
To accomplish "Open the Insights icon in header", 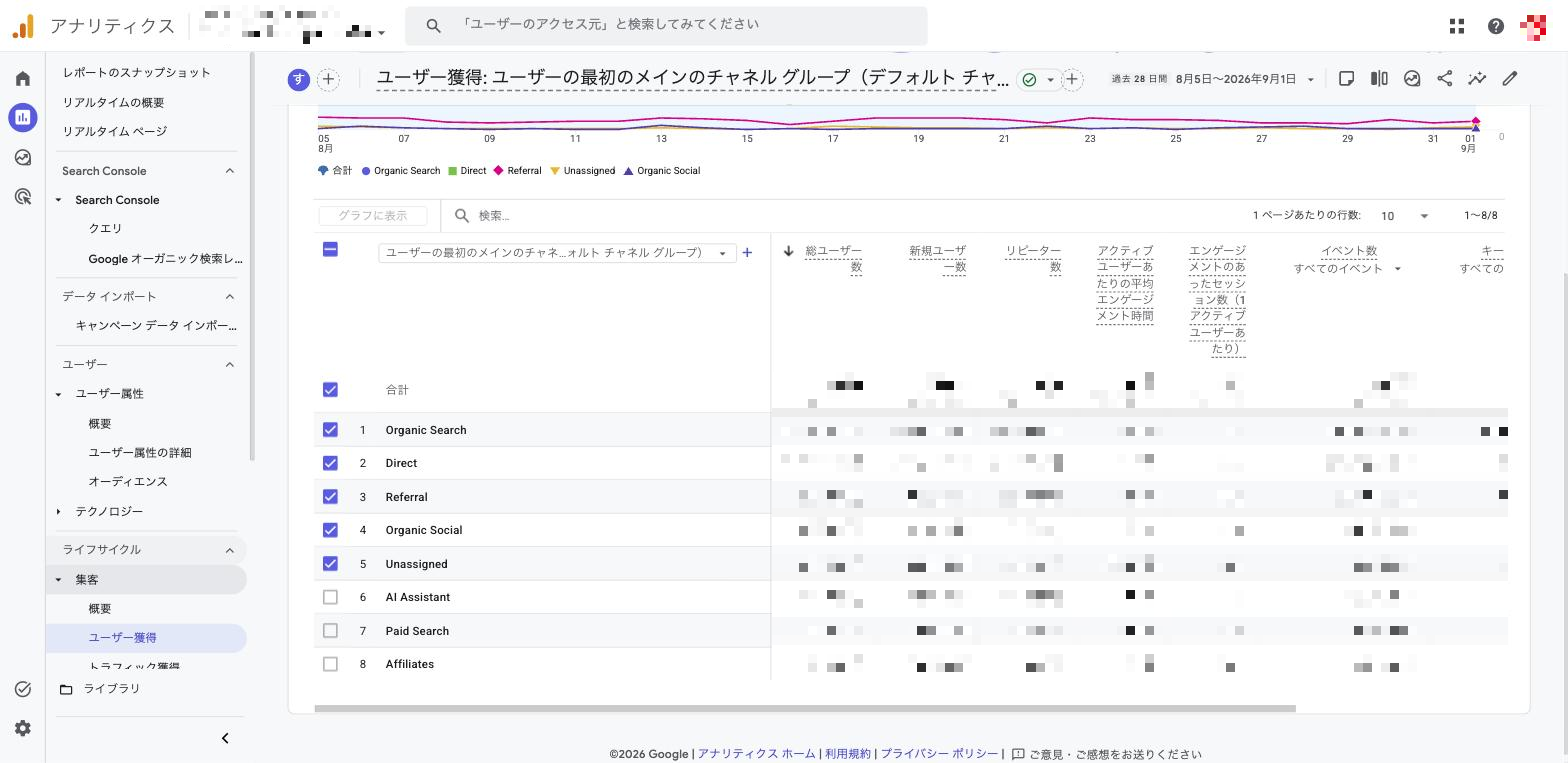I will tap(1412, 78).
